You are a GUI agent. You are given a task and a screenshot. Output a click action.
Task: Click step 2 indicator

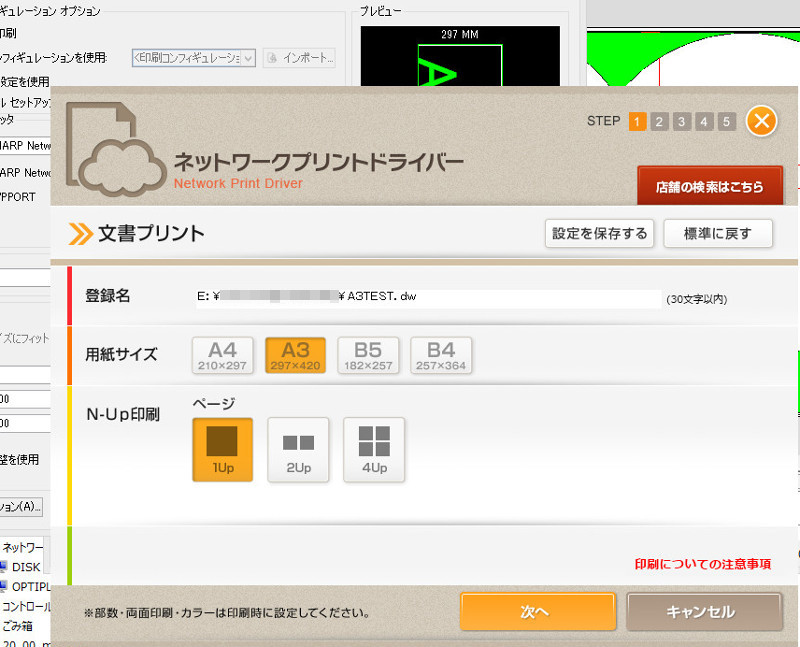coord(660,122)
